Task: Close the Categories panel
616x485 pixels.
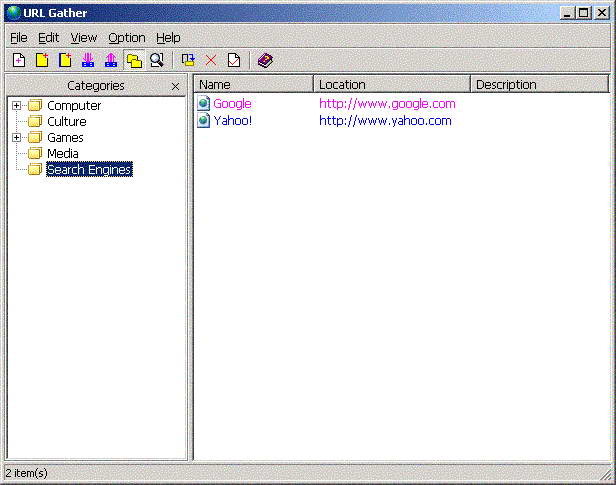Action: (176, 86)
